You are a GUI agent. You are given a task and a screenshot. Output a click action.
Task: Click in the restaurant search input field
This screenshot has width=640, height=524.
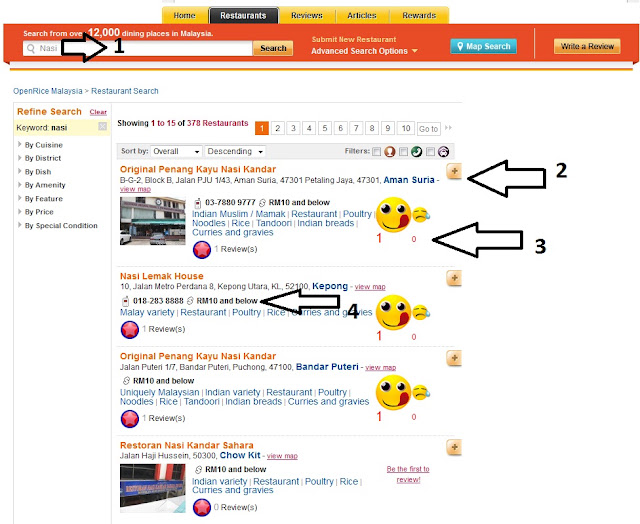[x=138, y=49]
